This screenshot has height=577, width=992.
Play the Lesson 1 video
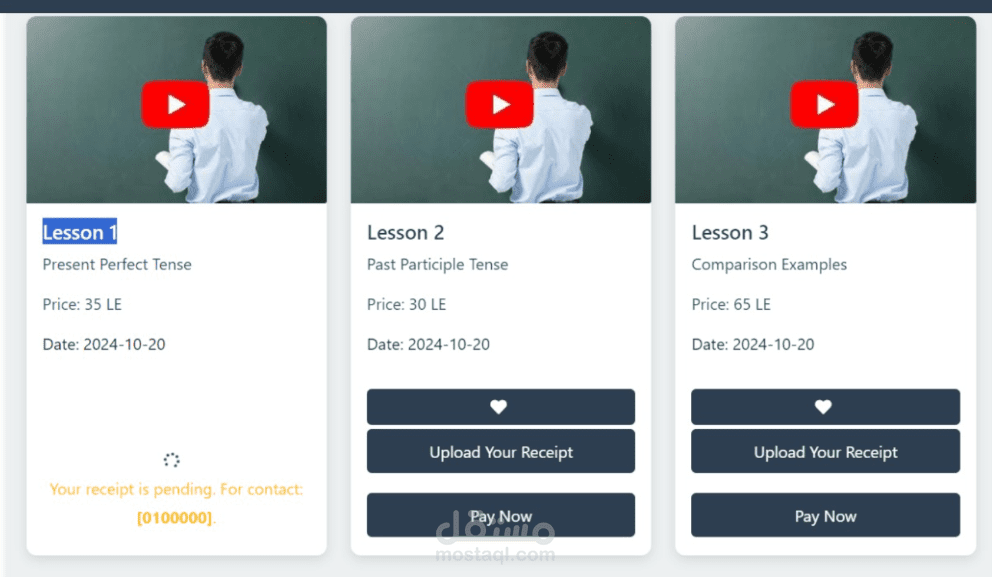click(175, 104)
